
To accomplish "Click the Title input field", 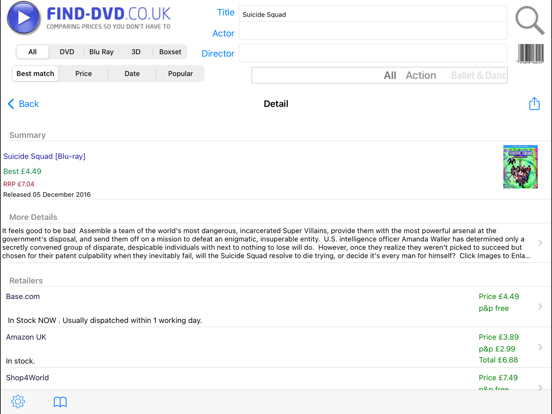I will 373,14.
